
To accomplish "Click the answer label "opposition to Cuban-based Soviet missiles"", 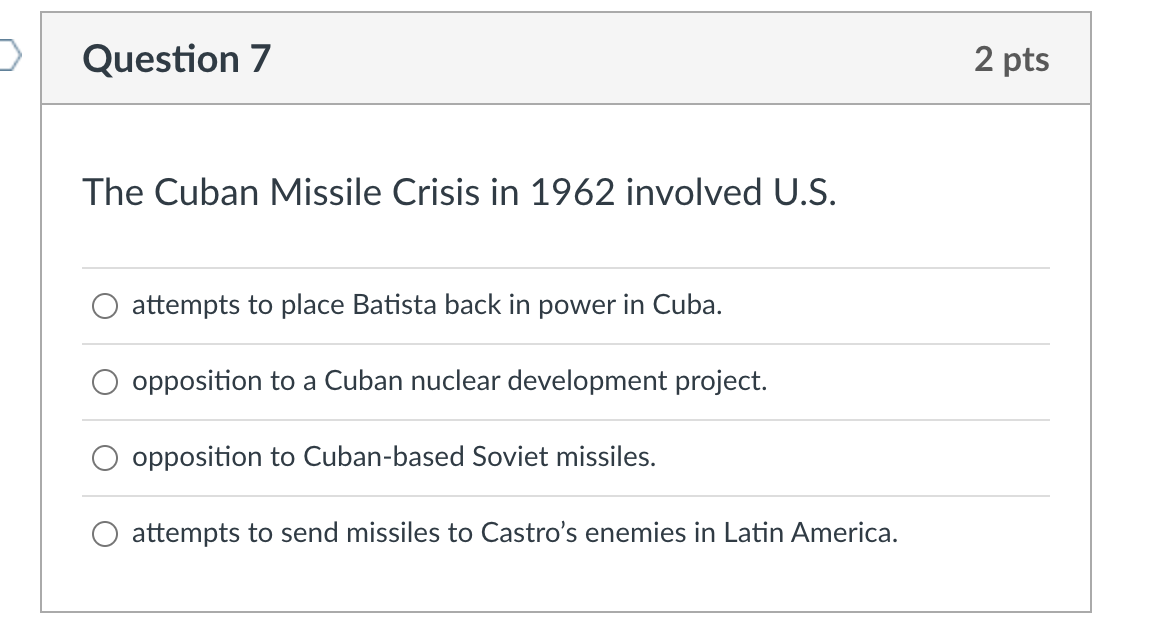I will tap(394, 457).
